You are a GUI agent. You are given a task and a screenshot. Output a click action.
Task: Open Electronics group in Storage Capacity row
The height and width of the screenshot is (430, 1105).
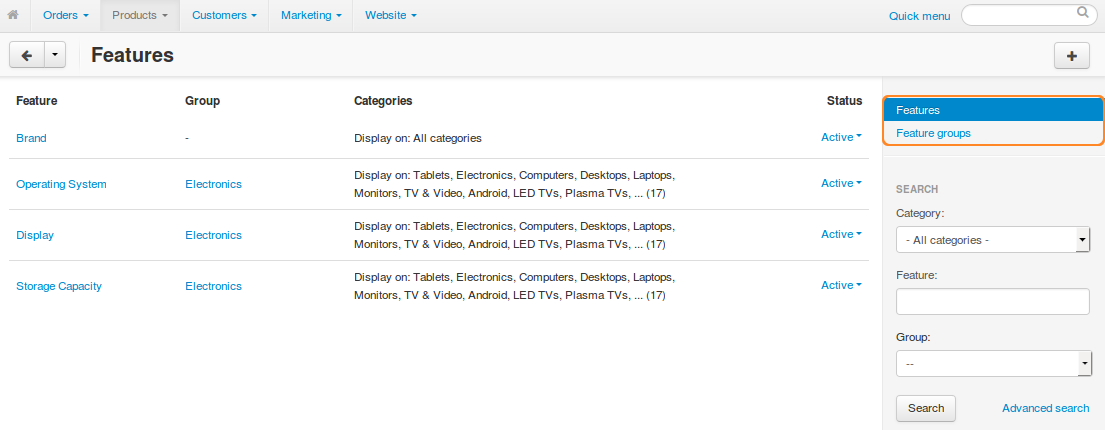click(x=213, y=286)
